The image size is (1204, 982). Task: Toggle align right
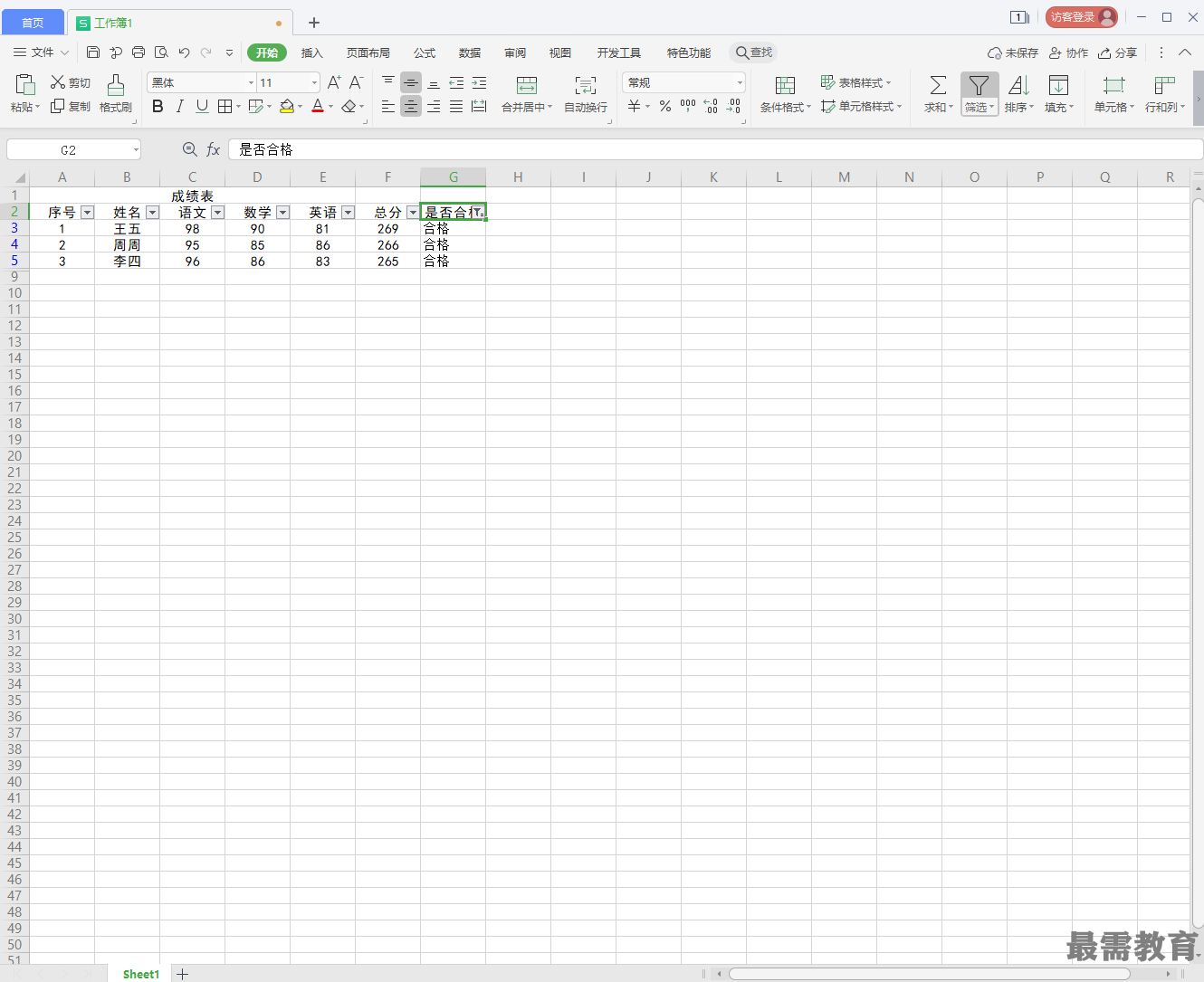point(434,107)
